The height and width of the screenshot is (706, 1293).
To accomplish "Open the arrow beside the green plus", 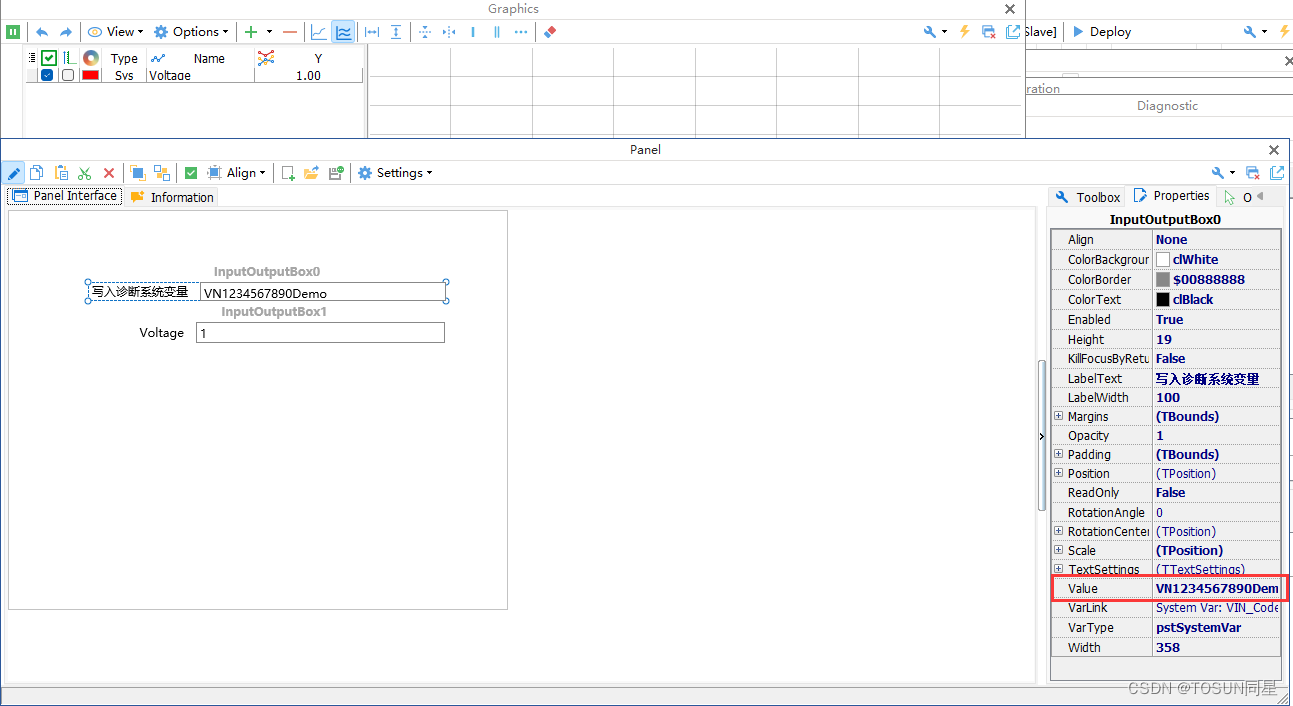I will (x=269, y=32).
